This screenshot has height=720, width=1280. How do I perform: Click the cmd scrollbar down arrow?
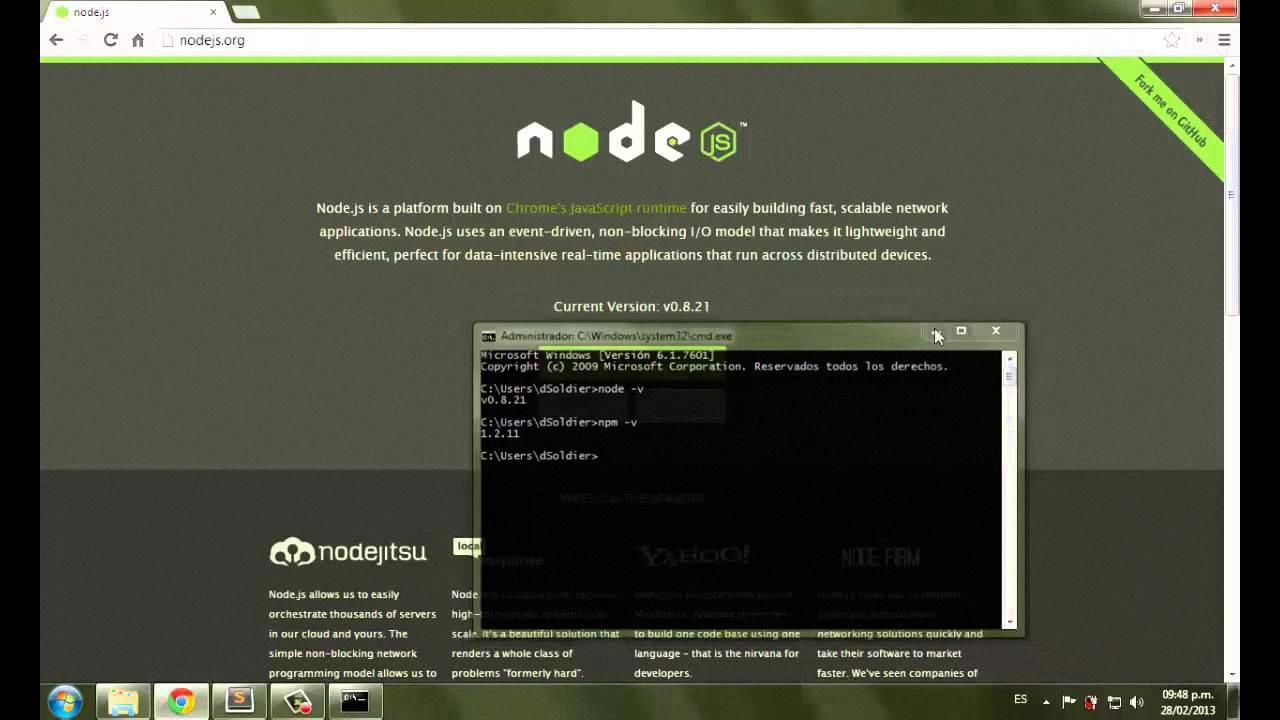click(1010, 621)
